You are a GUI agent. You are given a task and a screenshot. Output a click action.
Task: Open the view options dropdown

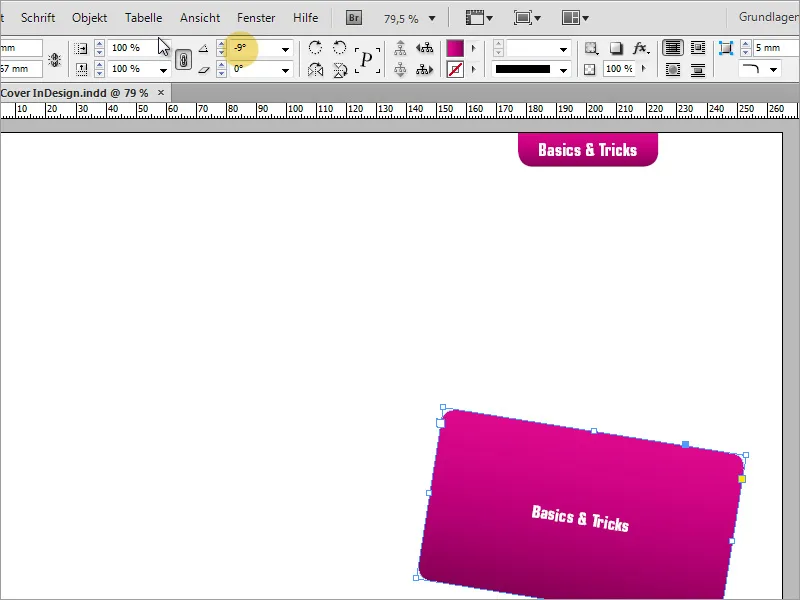[x=479, y=18]
